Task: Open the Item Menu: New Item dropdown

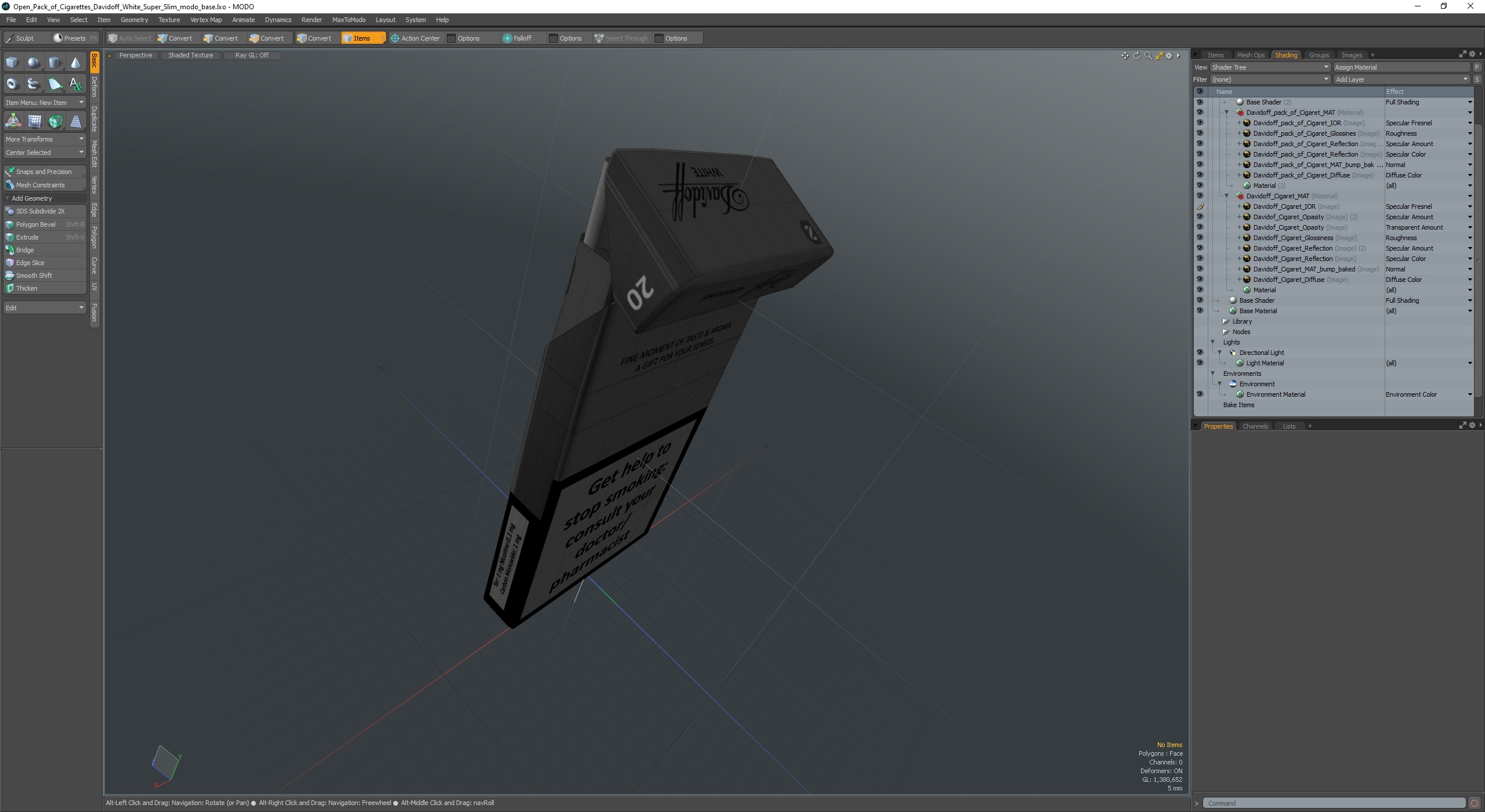Action: pyautogui.click(x=45, y=103)
